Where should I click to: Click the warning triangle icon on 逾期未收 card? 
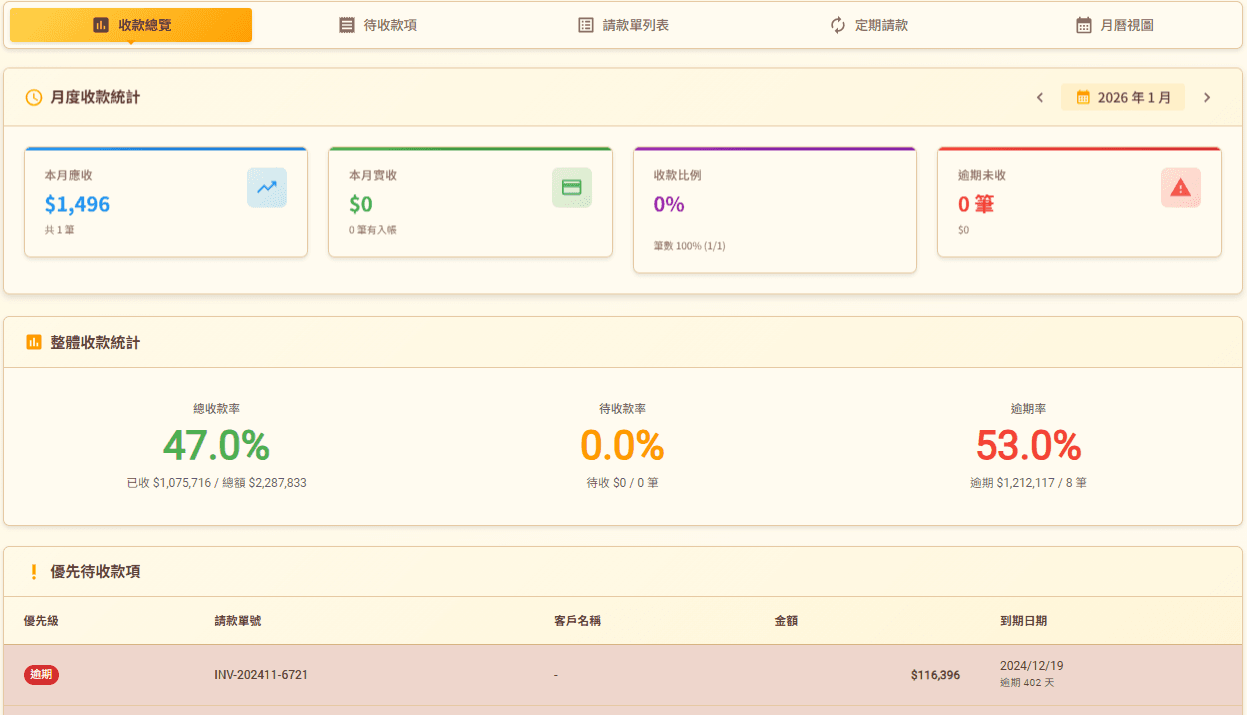coord(1180,187)
